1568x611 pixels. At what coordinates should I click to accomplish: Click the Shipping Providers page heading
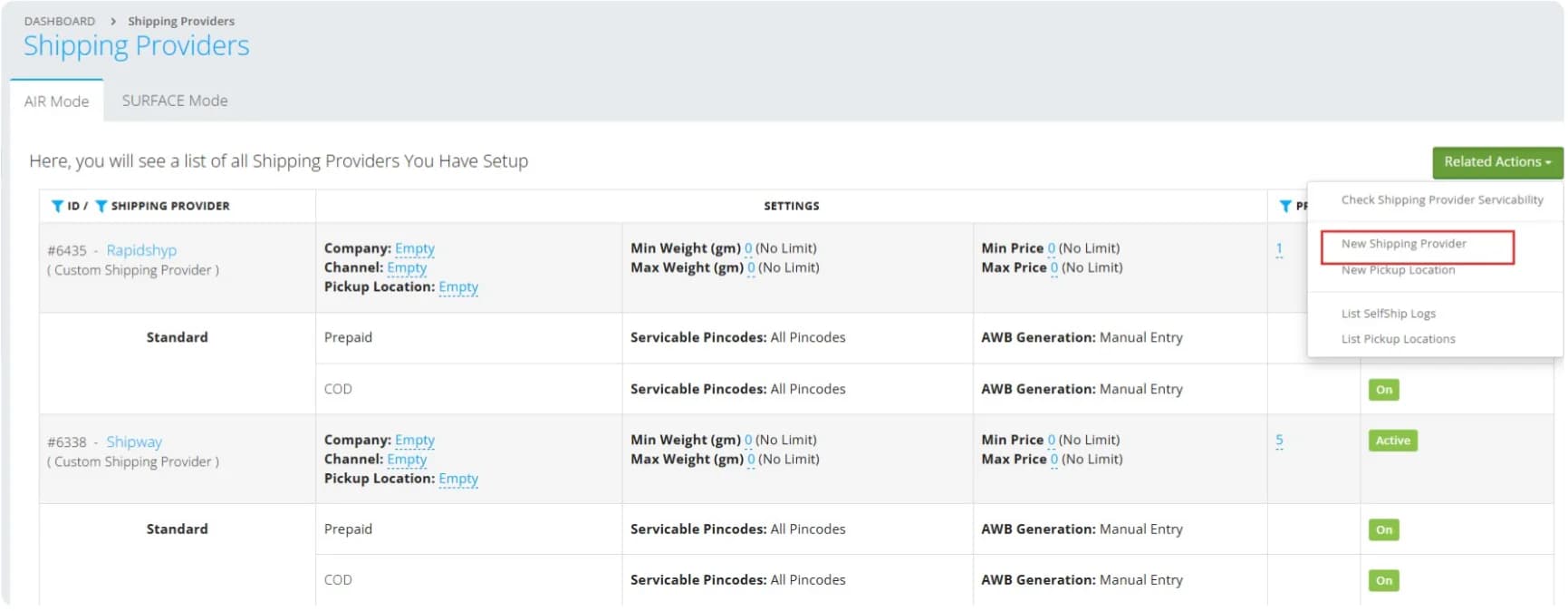136,45
